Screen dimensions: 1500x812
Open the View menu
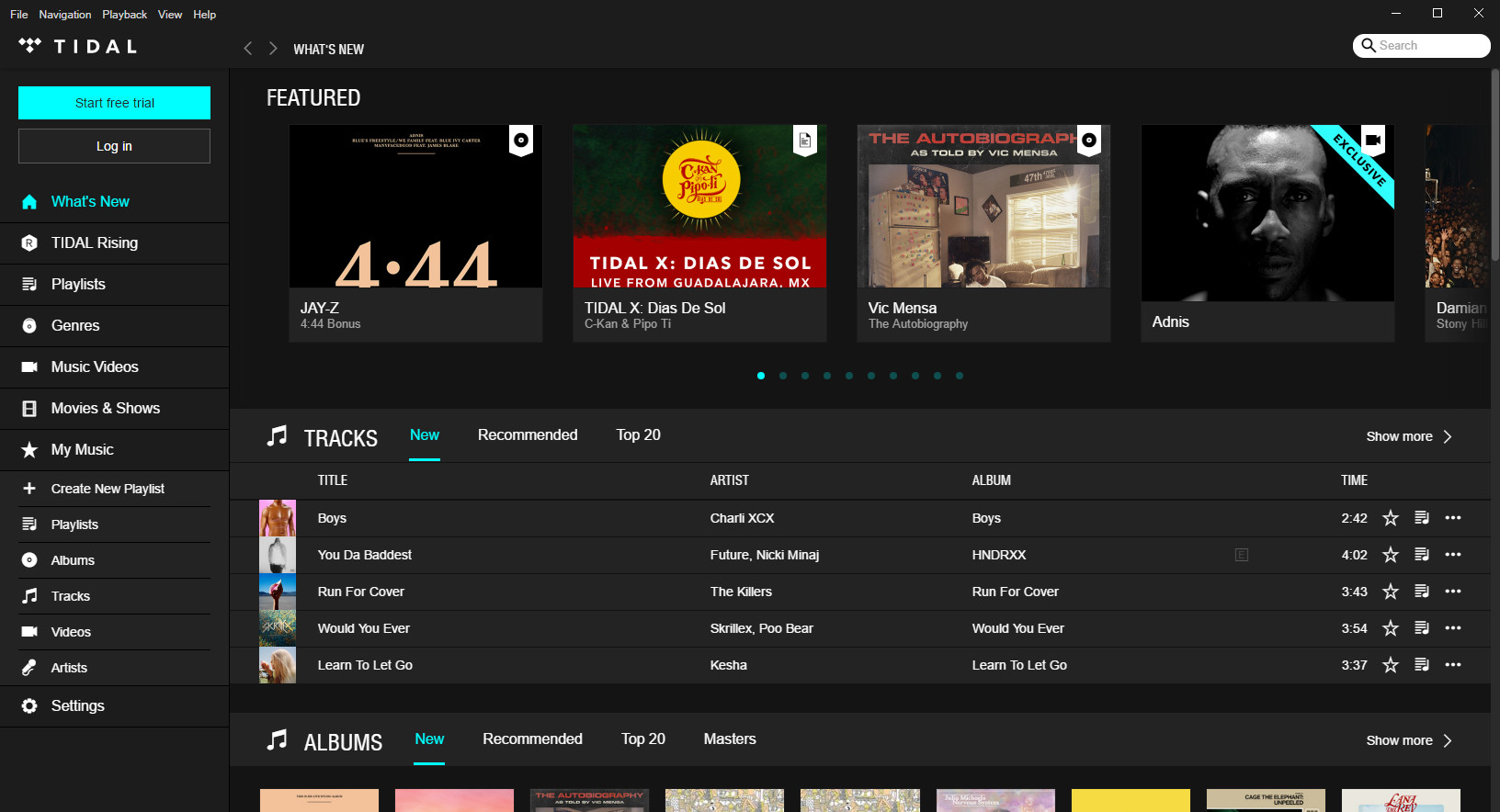[x=170, y=15]
